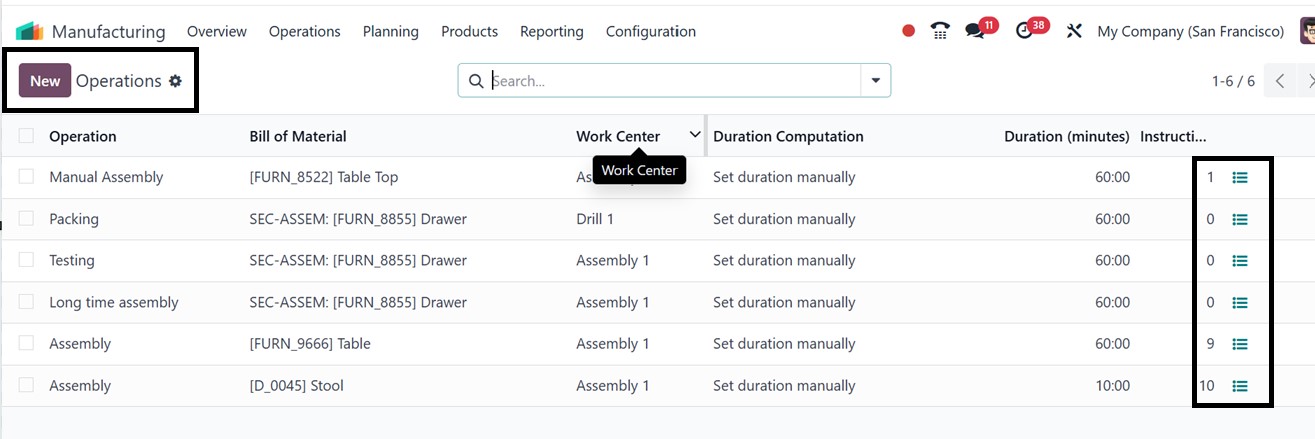Open instructions list icon for Stool Assembly
The height and width of the screenshot is (439, 1315).
pos(1240,386)
